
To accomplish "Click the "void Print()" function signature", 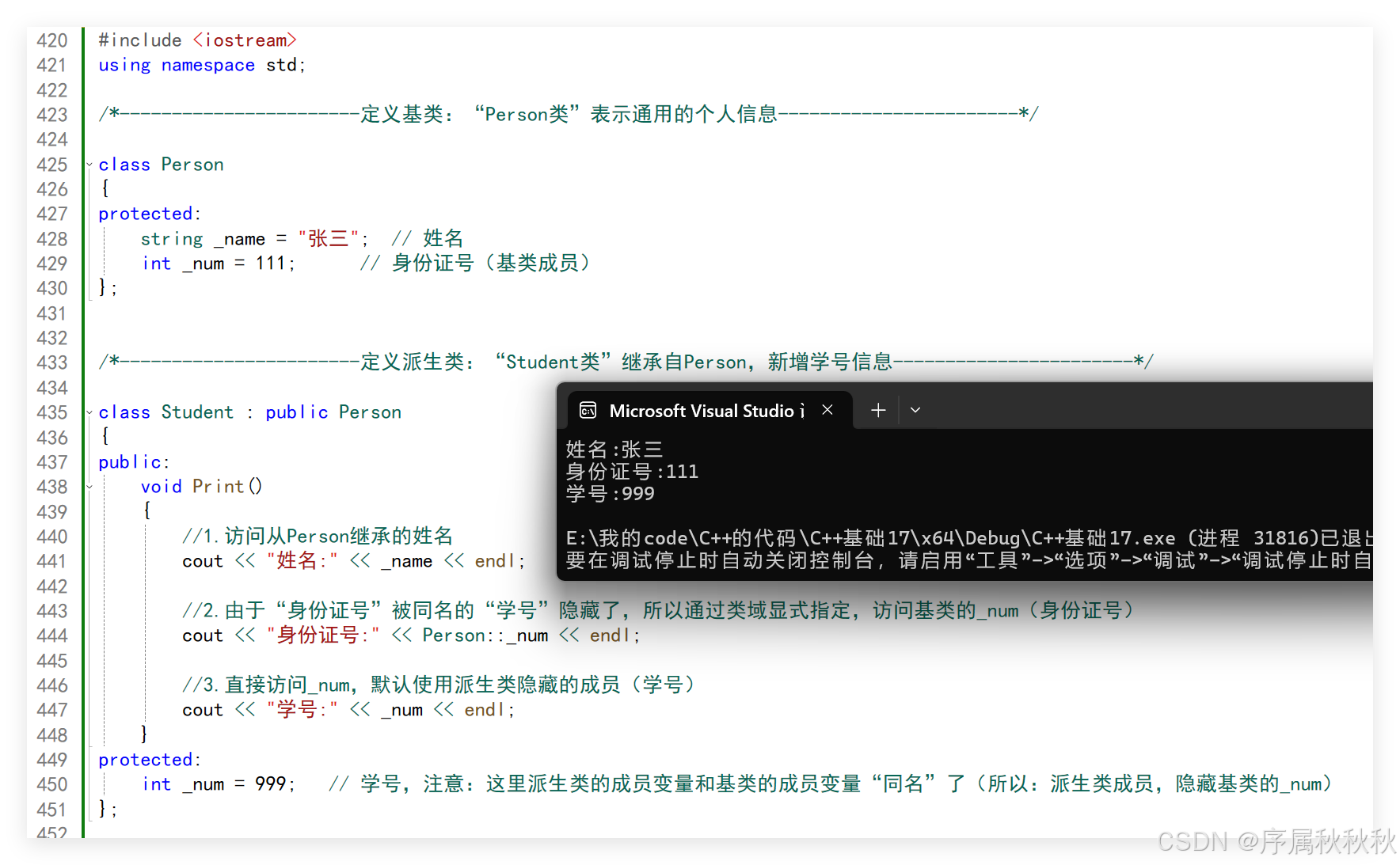I will (x=201, y=487).
